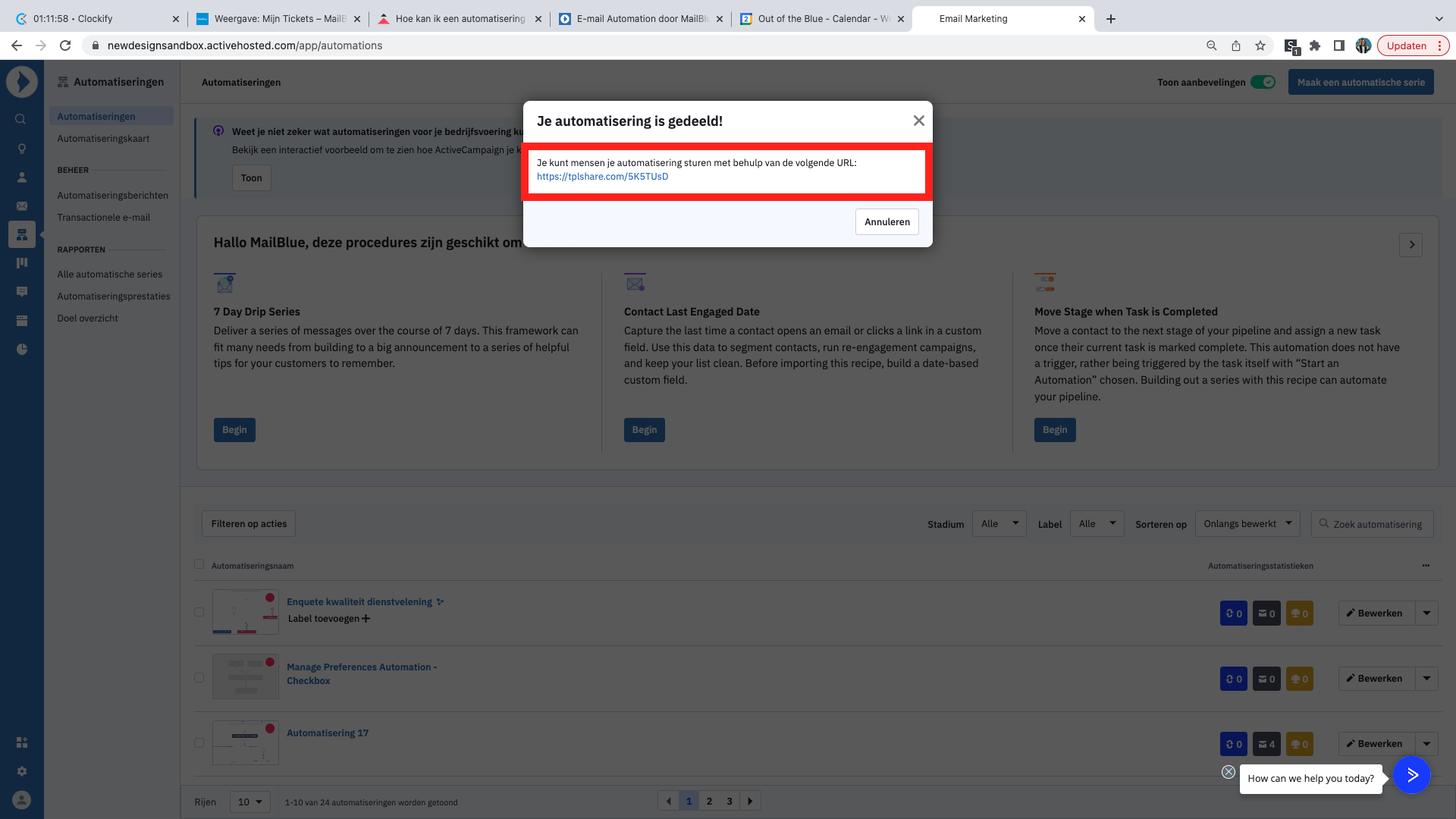Go to pagination page 2
This screenshot has width=1456, height=819.
(x=709, y=802)
